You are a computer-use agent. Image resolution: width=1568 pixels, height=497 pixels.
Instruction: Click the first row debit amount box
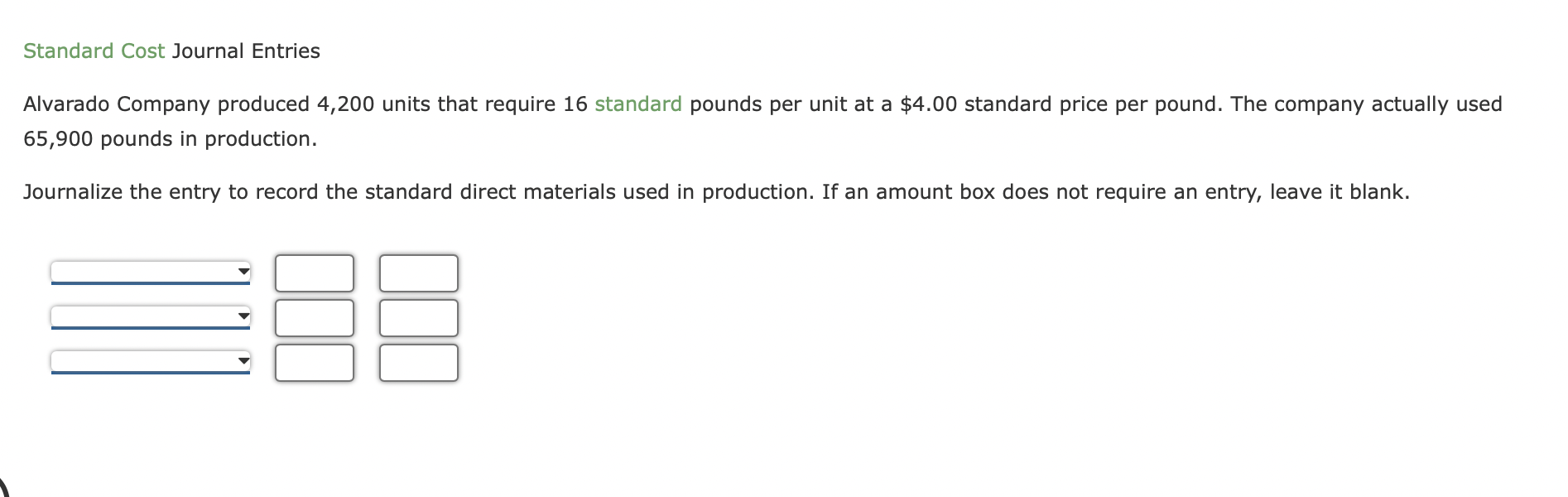click(x=313, y=271)
